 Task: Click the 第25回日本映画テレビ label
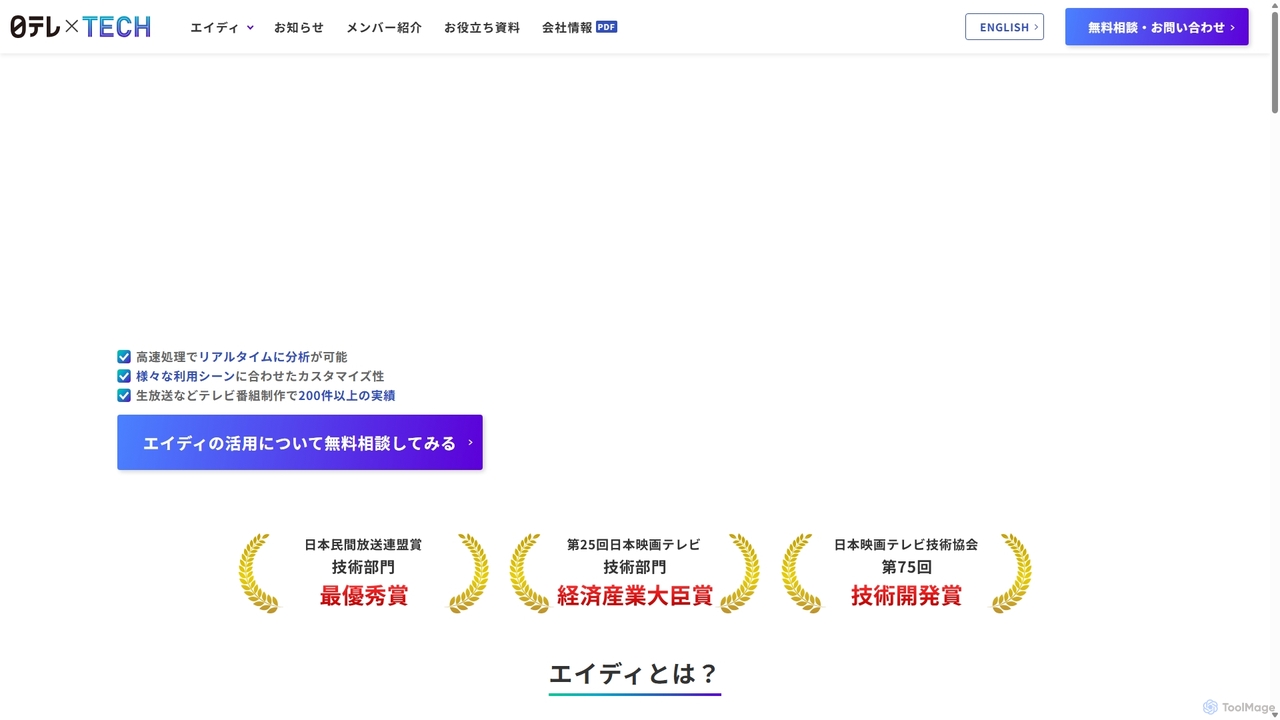(x=634, y=545)
